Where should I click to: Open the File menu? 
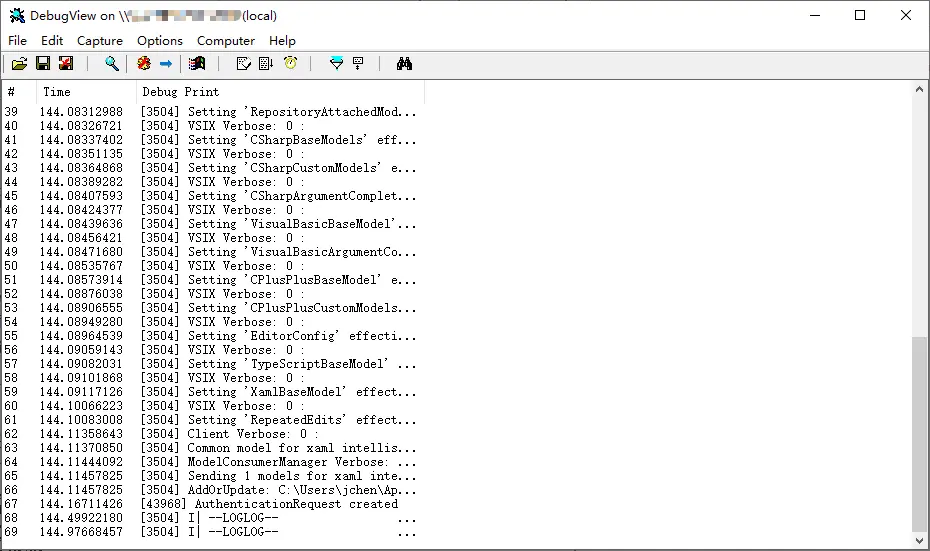[x=17, y=40]
